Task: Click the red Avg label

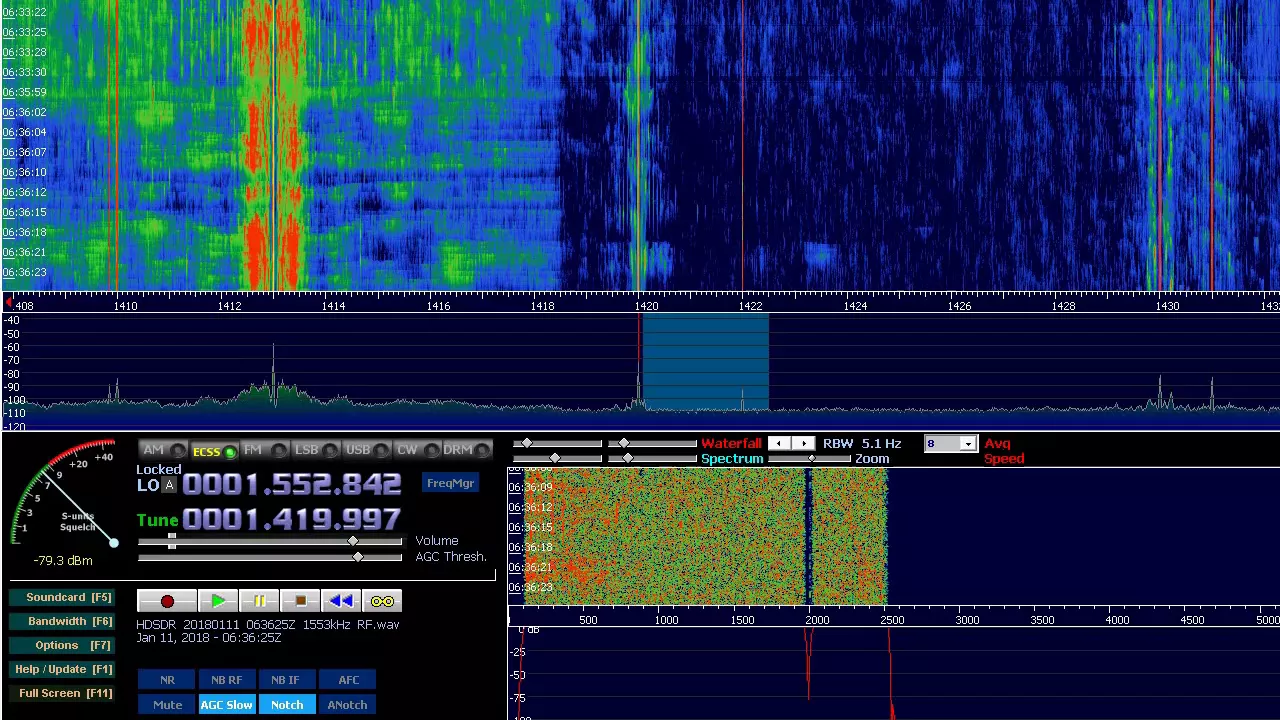Action: (997, 443)
